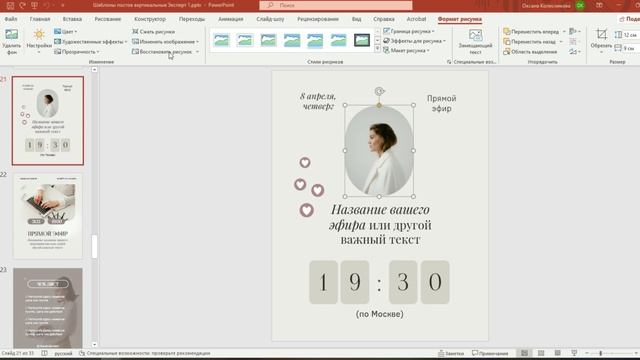This screenshot has height=360, width=640.
Task: Open Область выделения selection pane
Action: (530, 52)
